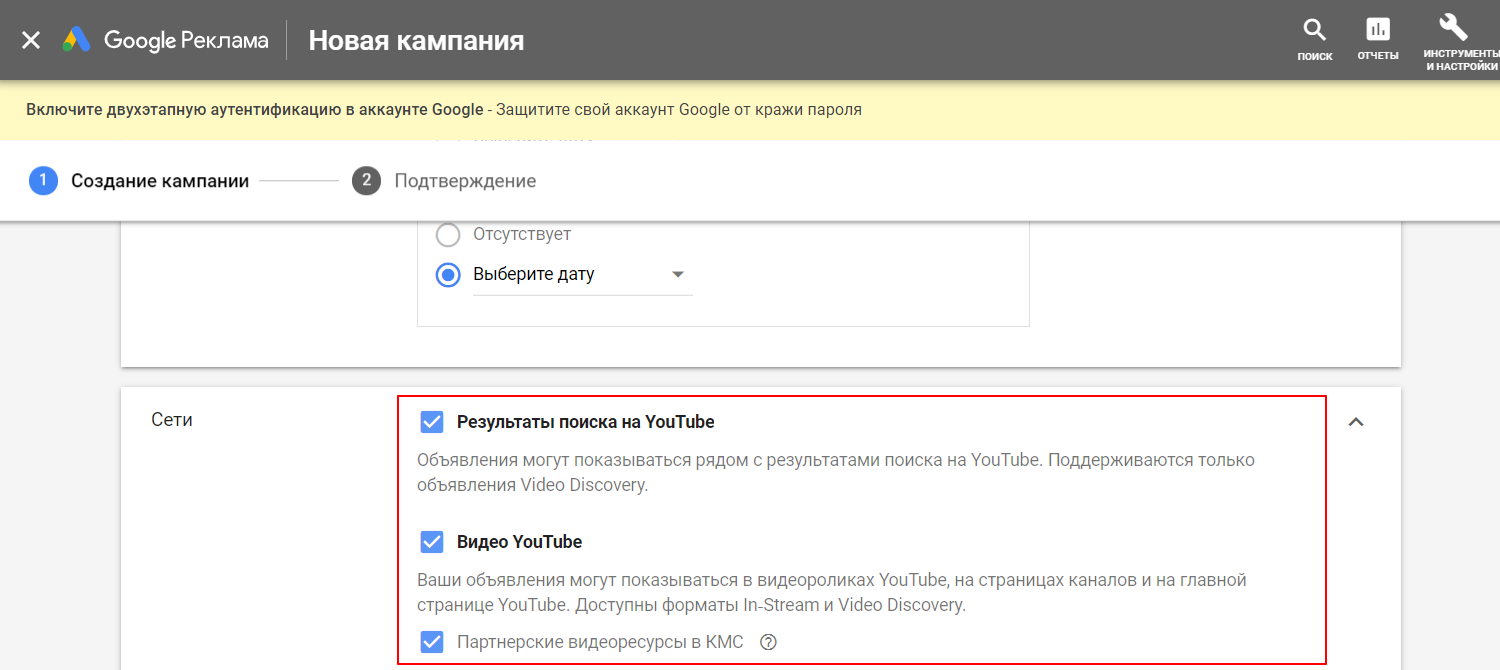Uncheck Результаты поиска на YouTube checkbox
This screenshot has height=670, width=1500.
[x=432, y=422]
